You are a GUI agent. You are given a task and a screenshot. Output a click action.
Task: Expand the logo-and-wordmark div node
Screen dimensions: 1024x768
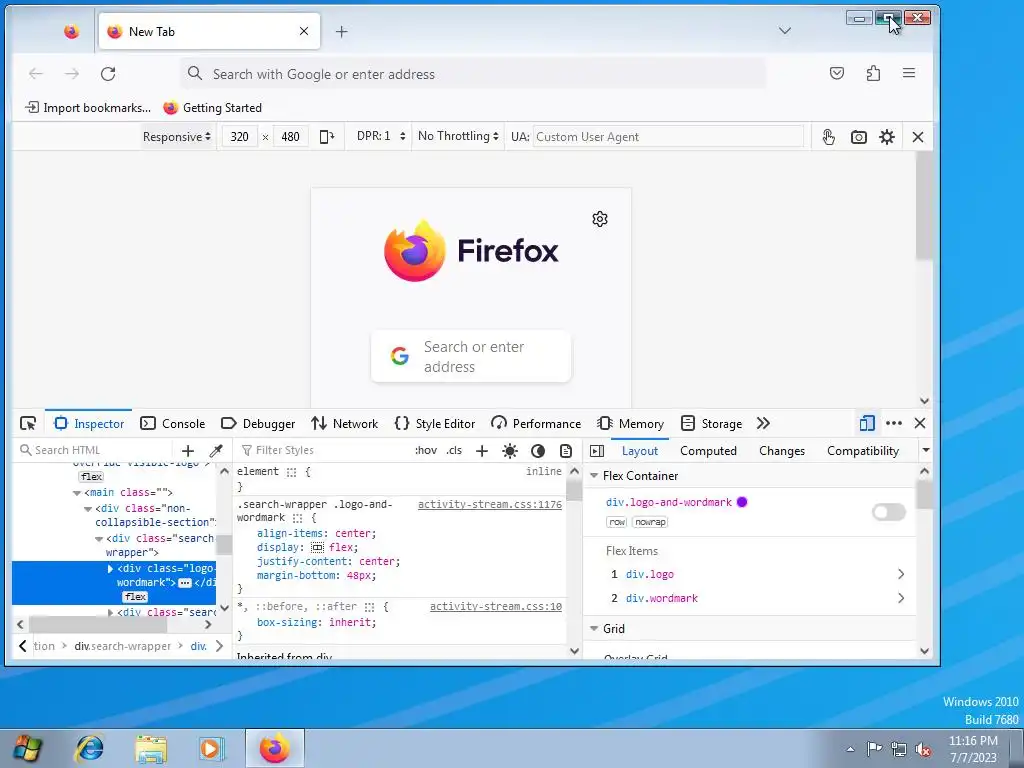point(110,569)
